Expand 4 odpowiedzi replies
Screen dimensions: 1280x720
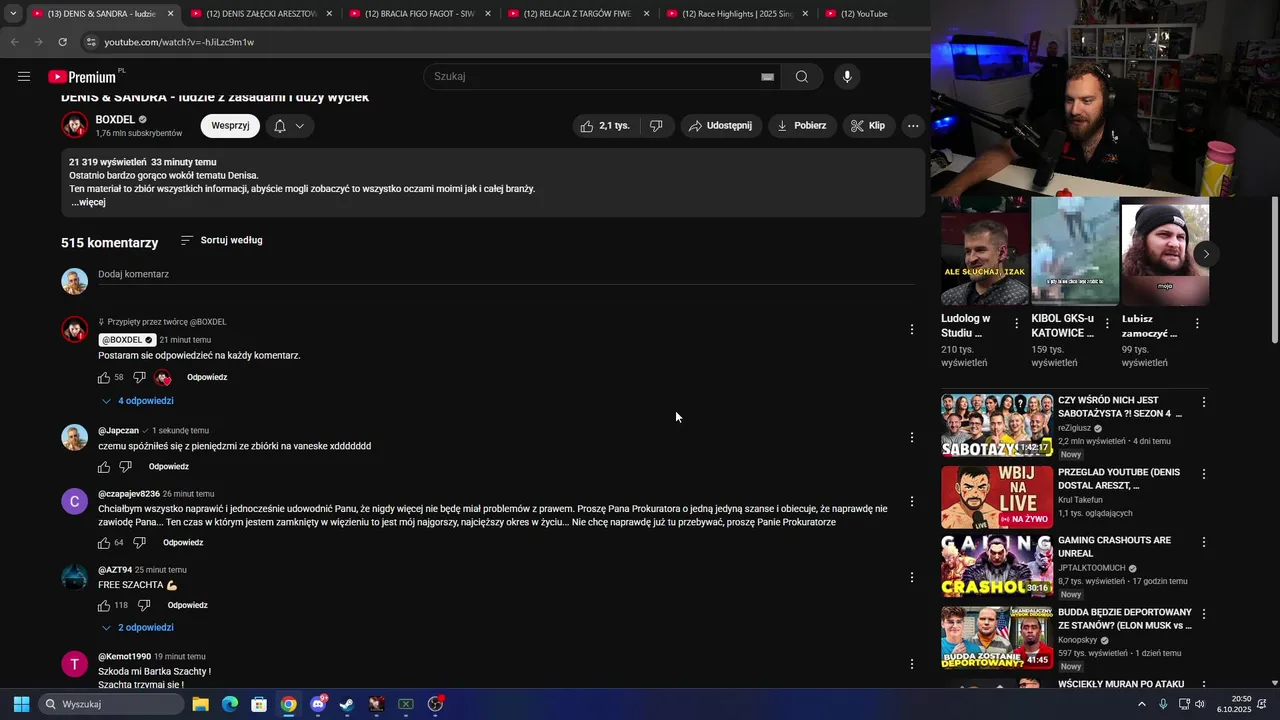click(x=138, y=401)
